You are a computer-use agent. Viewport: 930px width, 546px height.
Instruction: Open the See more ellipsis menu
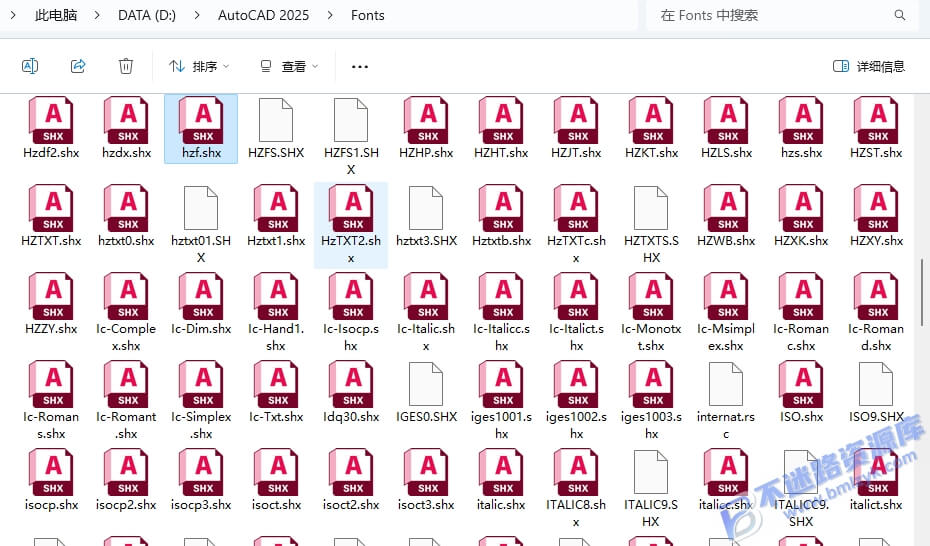(x=360, y=66)
